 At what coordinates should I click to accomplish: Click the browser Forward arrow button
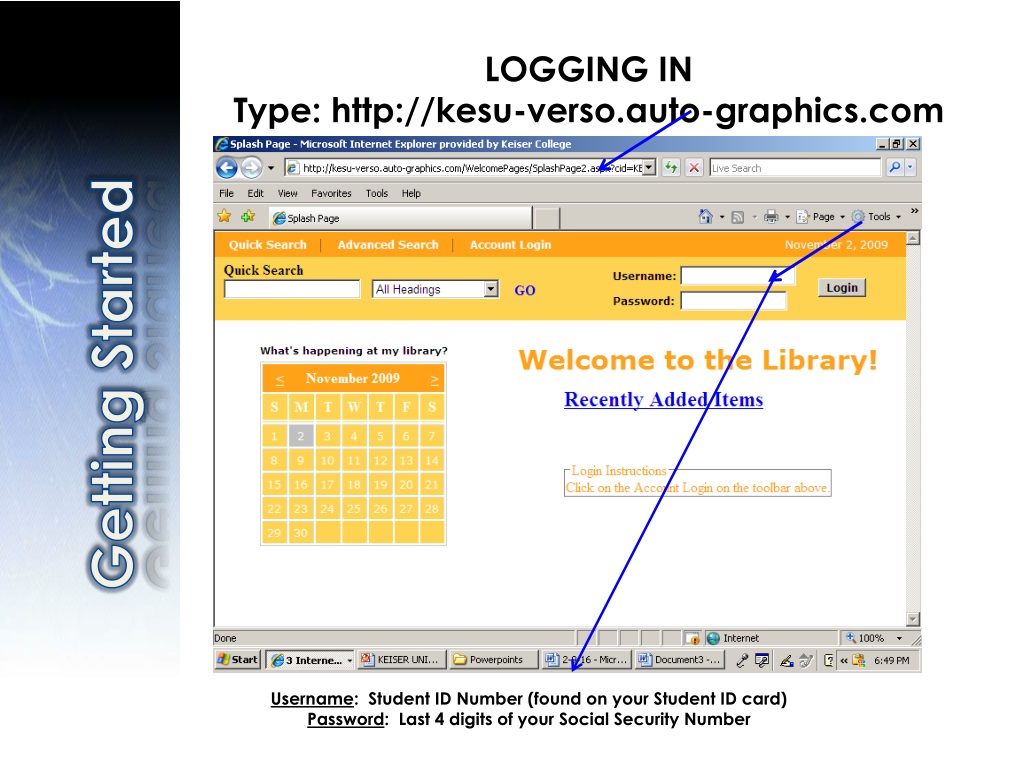[x=251, y=168]
